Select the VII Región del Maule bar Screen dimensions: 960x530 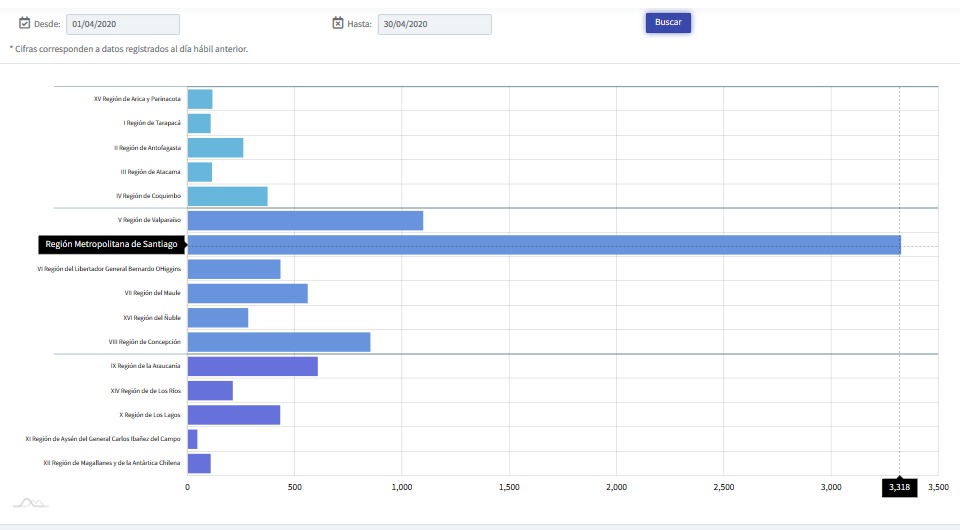pyautogui.click(x=247, y=293)
